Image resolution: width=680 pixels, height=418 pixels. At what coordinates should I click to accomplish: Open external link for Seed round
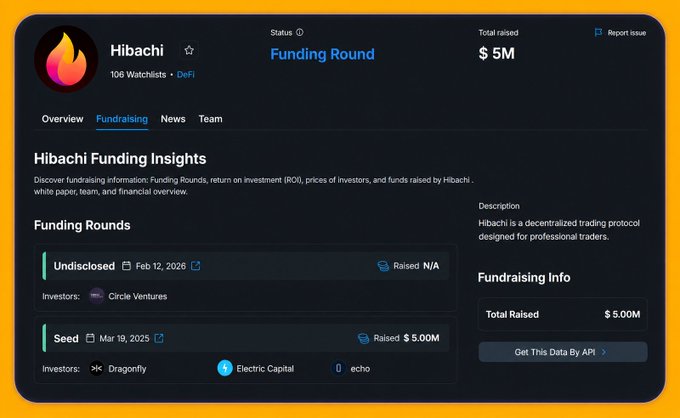[159, 338]
